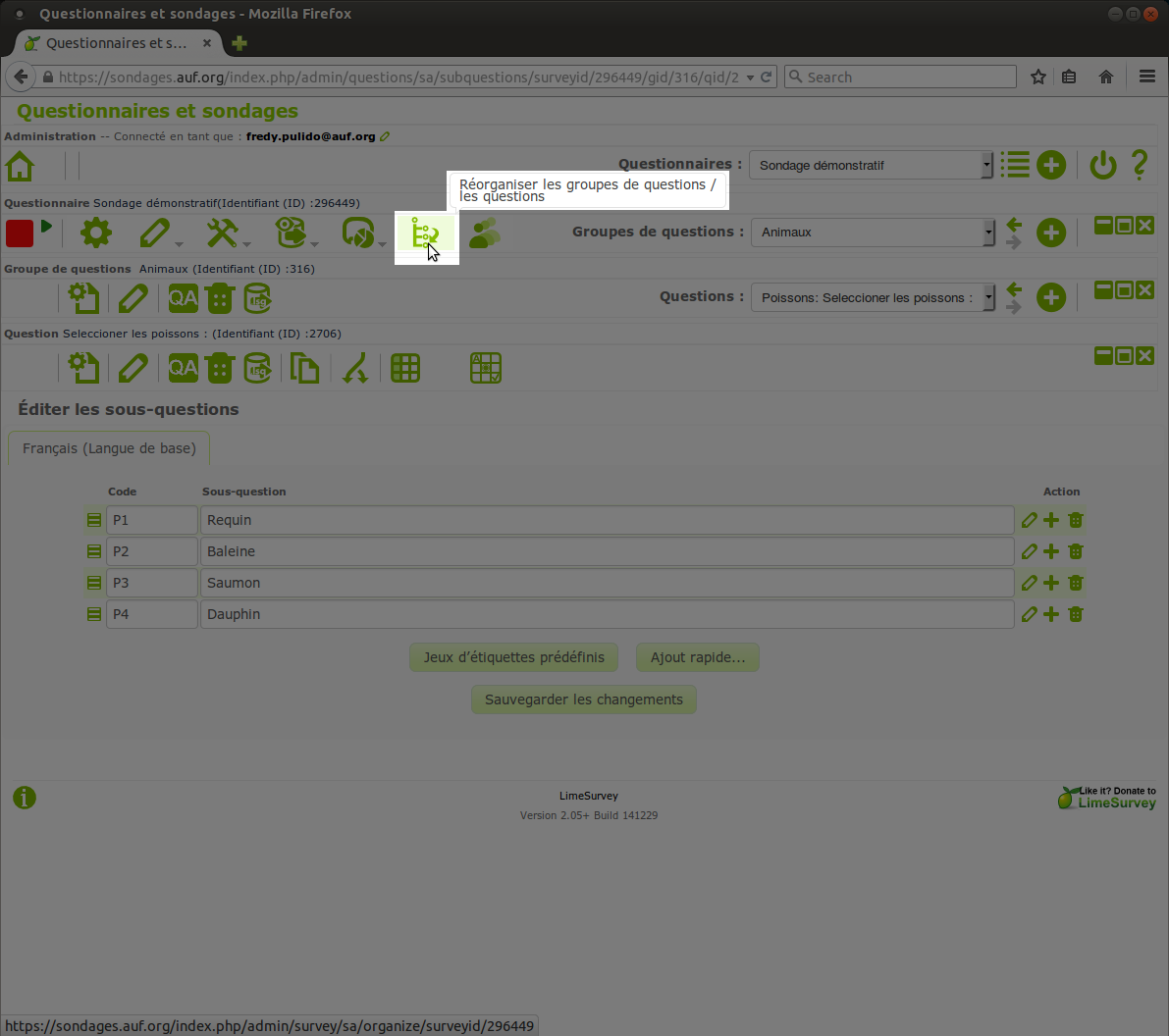Reload the page with the refresh icon
Viewport: 1169px width, 1036px height.
point(767,77)
